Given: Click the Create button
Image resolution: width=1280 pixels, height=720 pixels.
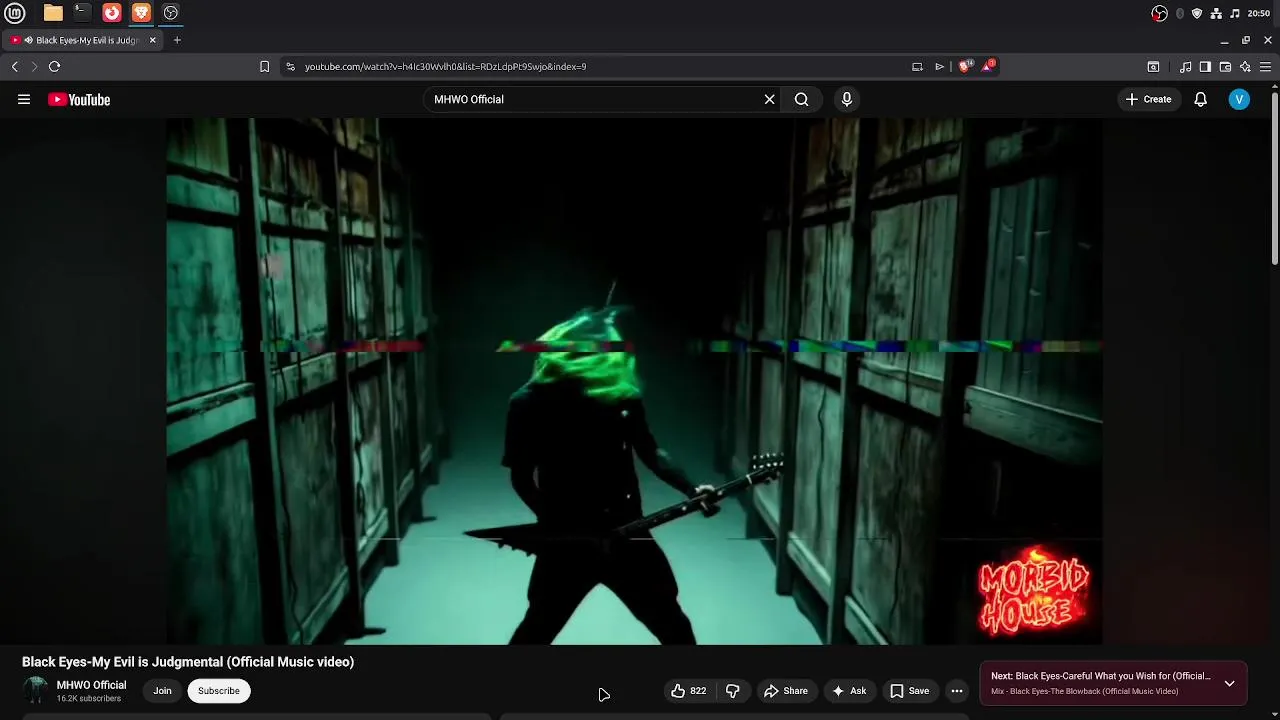Looking at the screenshot, I should click(1148, 99).
